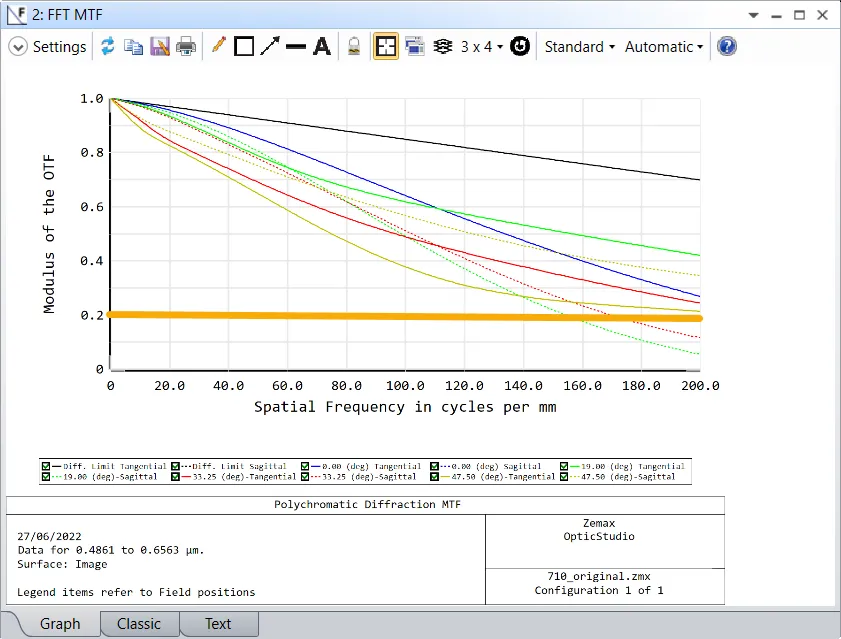The width and height of the screenshot is (841, 639).
Task: Open the blue help icon
Action: [727, 47]
